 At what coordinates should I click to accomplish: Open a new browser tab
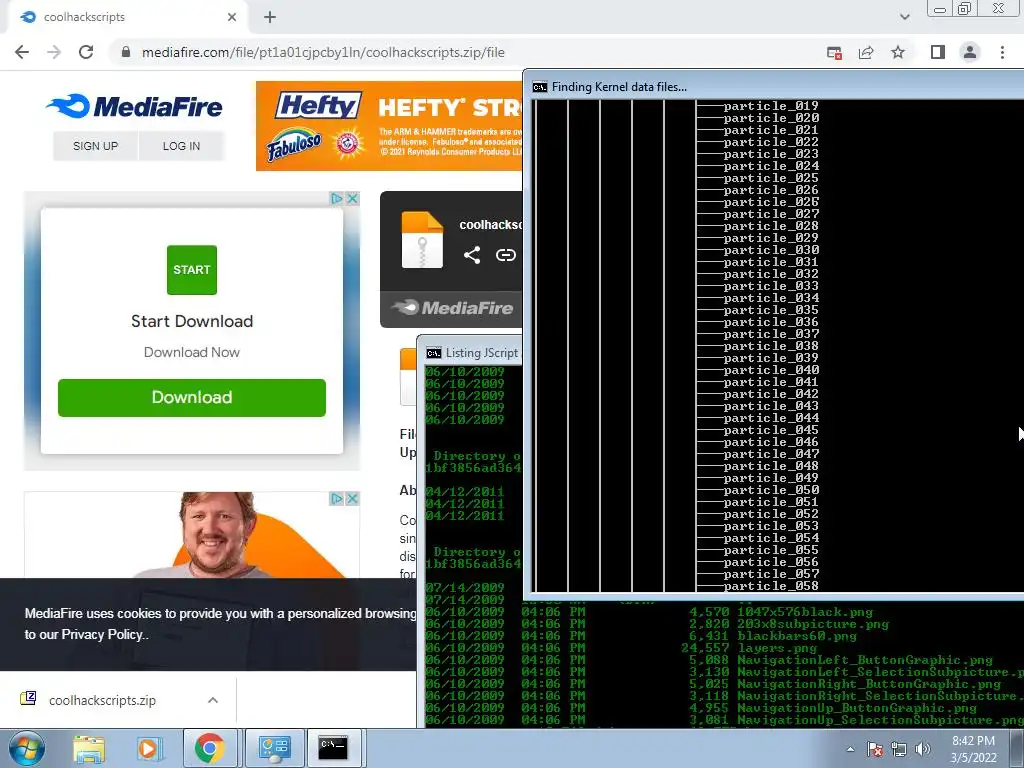(270, 17)
